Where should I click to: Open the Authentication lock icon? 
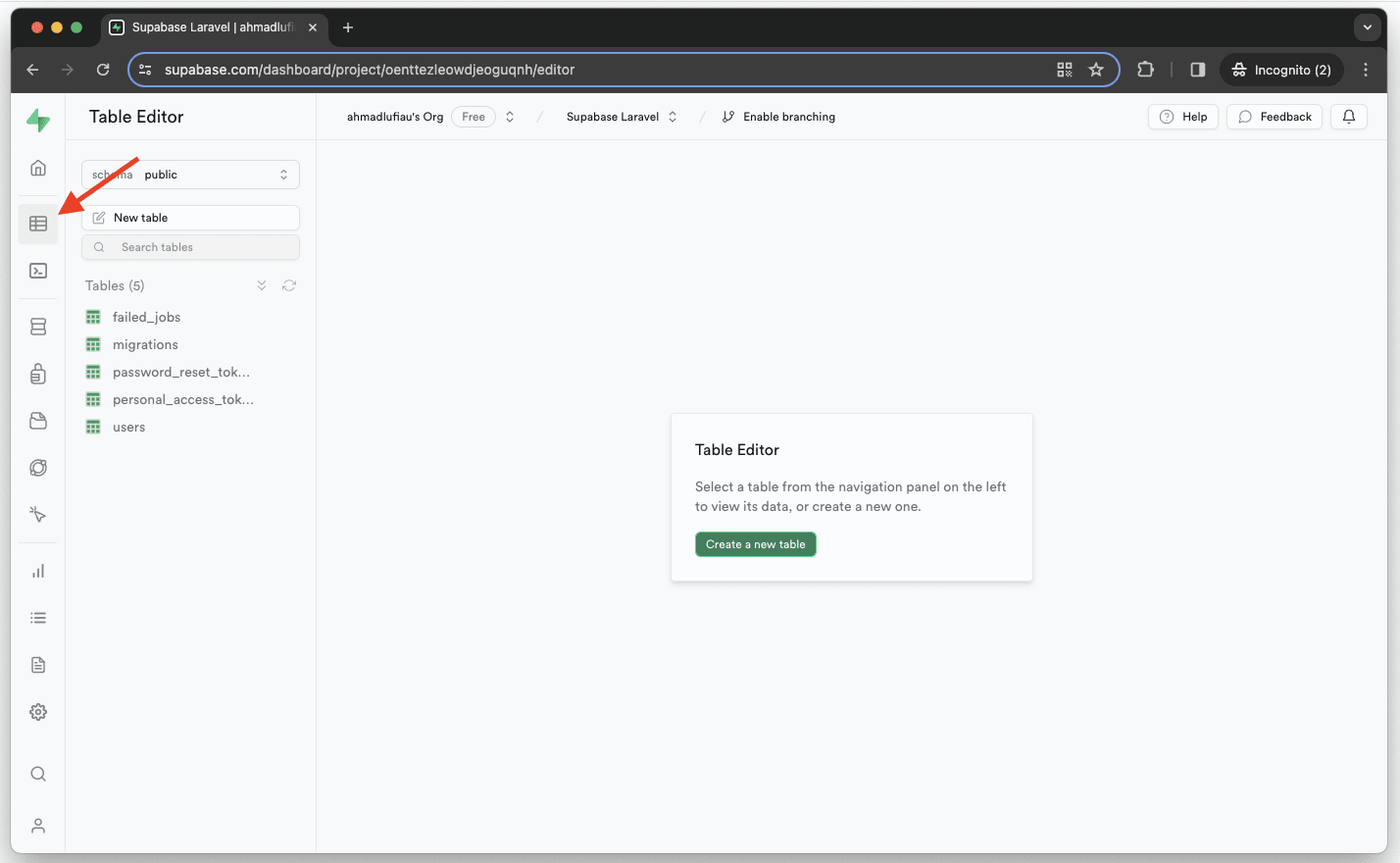(x=38, y=374)
